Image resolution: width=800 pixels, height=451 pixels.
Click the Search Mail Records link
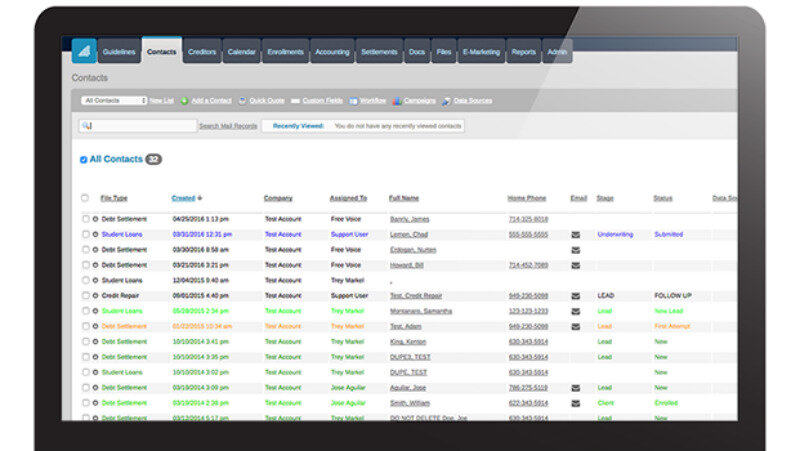tap(228, 126)
